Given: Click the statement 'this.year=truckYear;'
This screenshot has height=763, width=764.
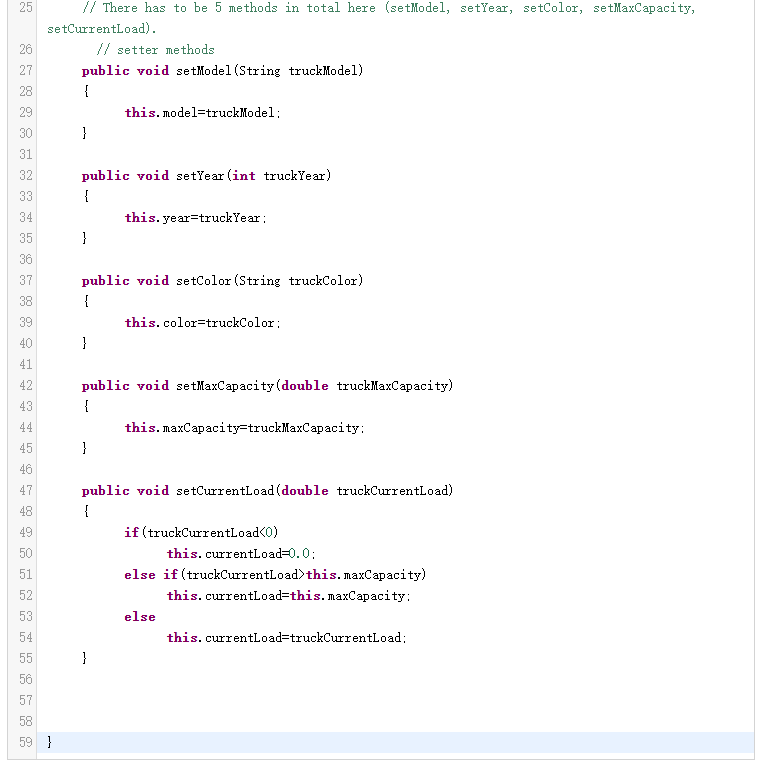Looking at the screenshot, I should coord(196,218).
